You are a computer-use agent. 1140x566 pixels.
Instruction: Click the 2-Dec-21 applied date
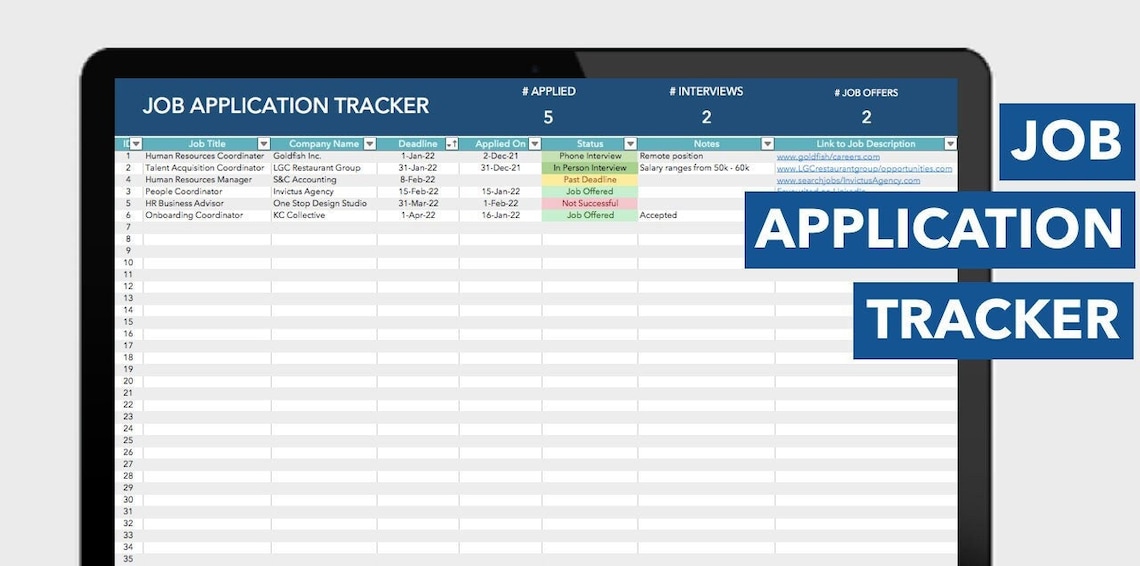[501, 156]
